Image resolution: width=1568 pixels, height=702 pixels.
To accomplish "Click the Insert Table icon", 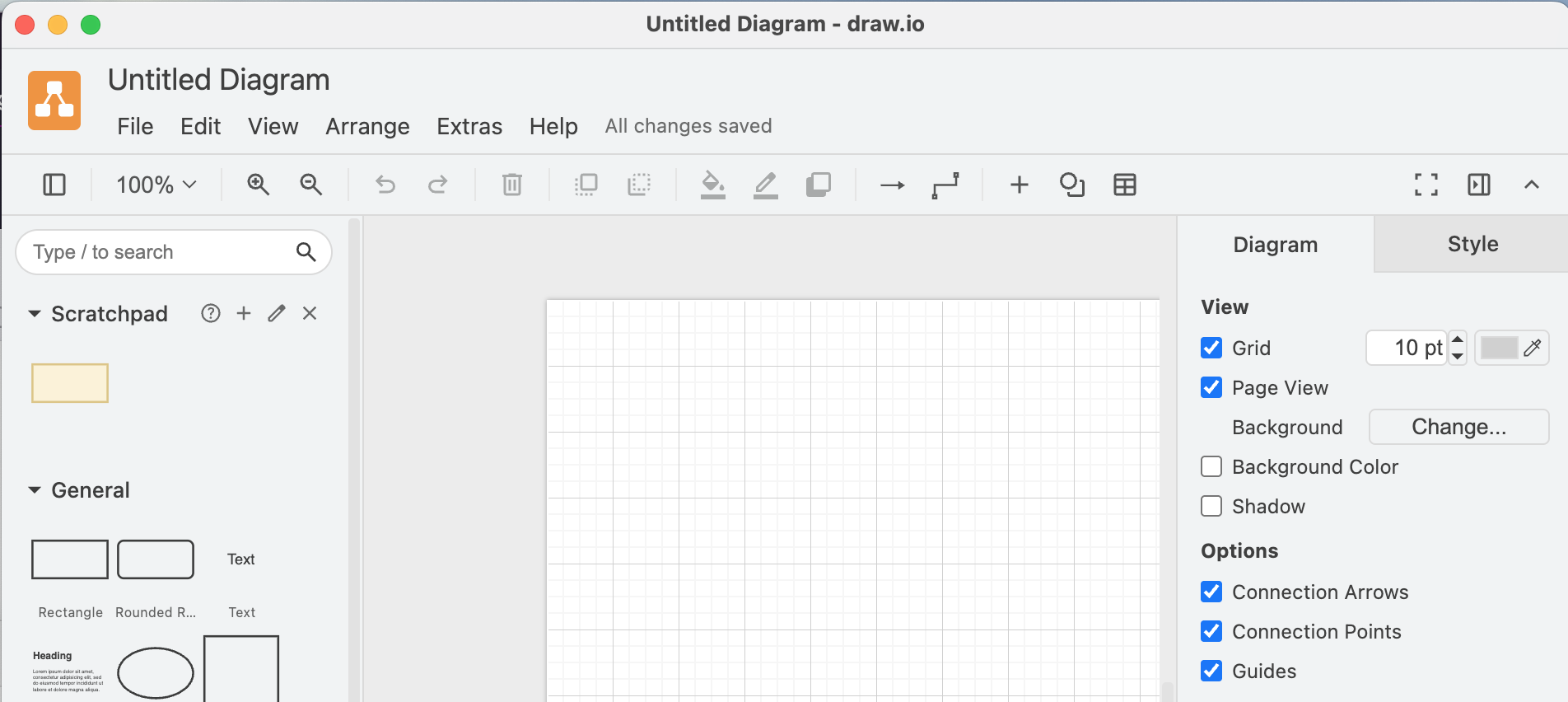I will pyautogui.click(x=1124, y=185).
